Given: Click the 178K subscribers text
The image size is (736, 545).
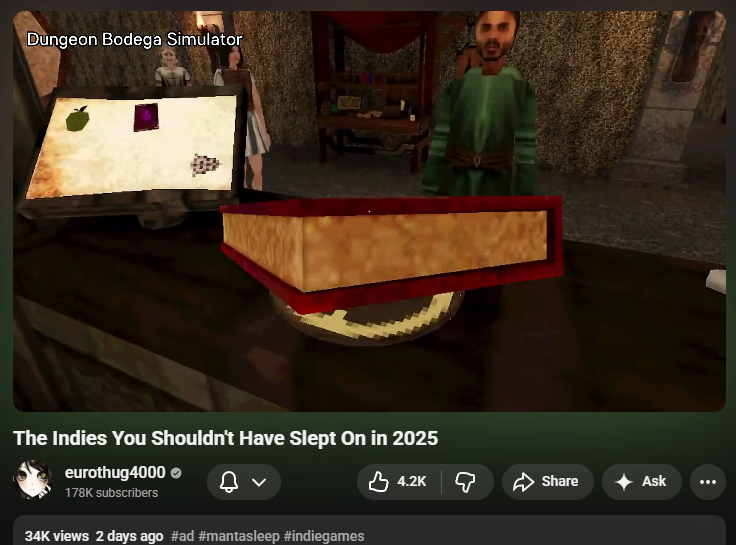Looking at the screenshot, I should [x=111, y=493].
